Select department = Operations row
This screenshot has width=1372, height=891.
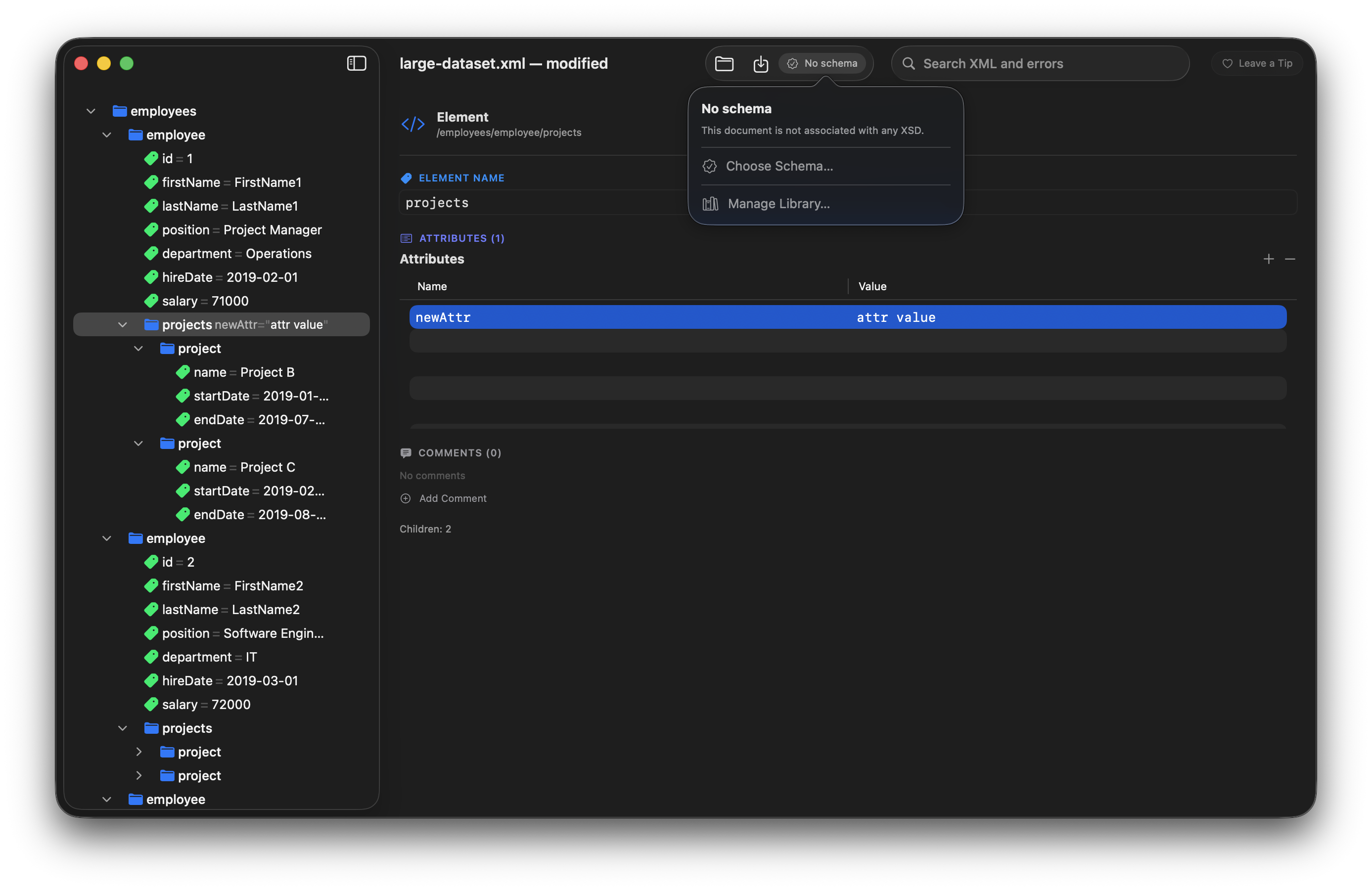222,254
